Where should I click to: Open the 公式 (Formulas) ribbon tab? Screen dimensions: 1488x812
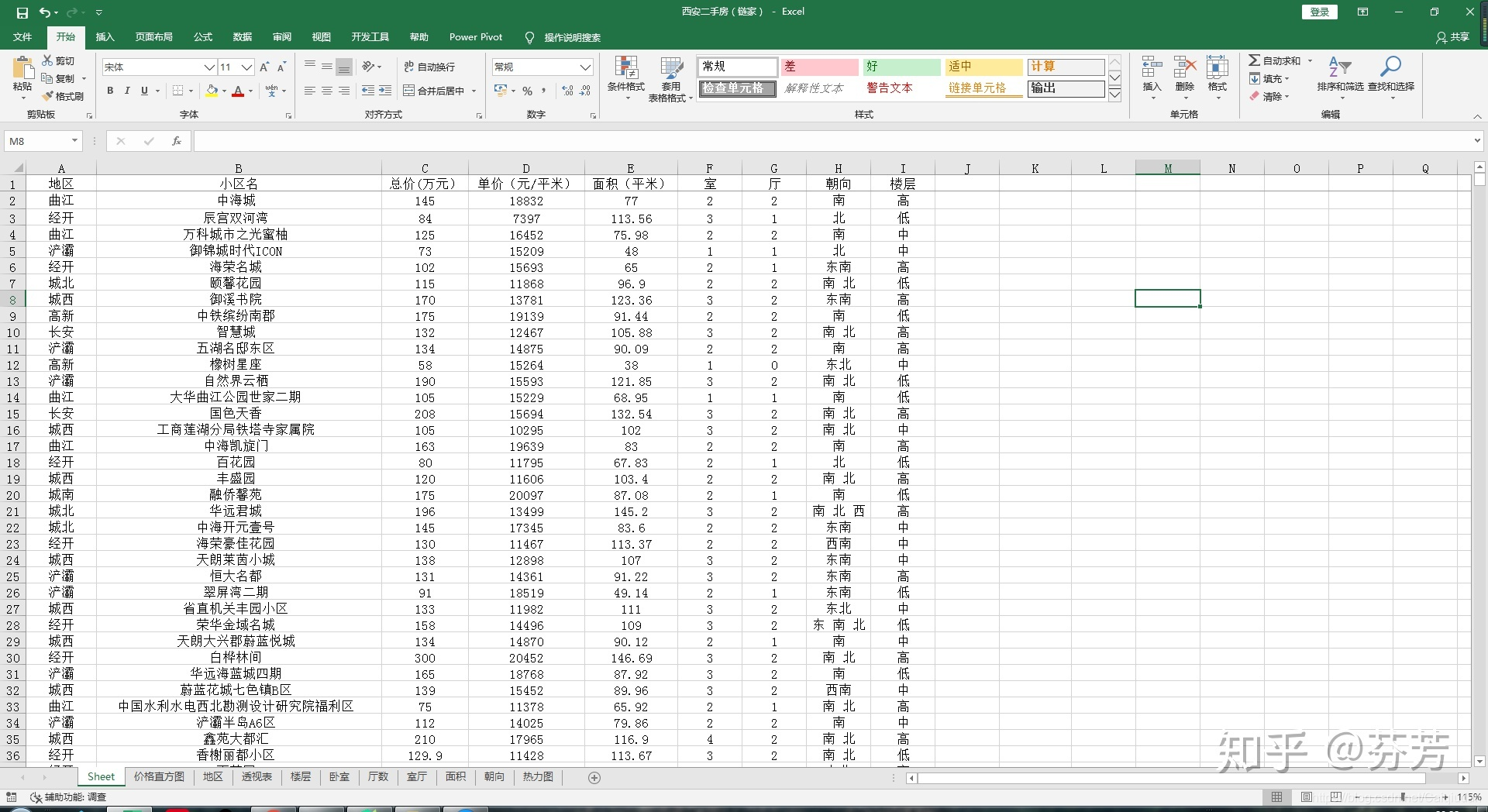[203, 37]
